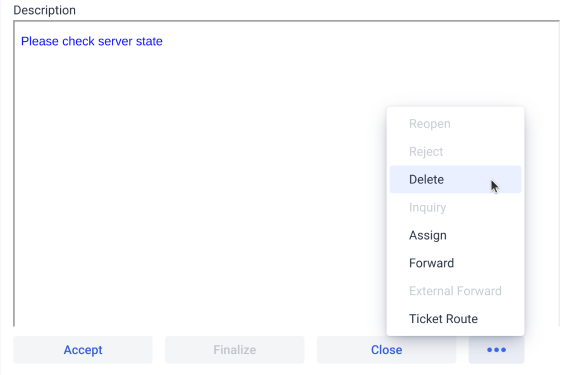Place cursor on the word "check"
Viewport: 569px width, 375px height.
[x=78, y=41]
